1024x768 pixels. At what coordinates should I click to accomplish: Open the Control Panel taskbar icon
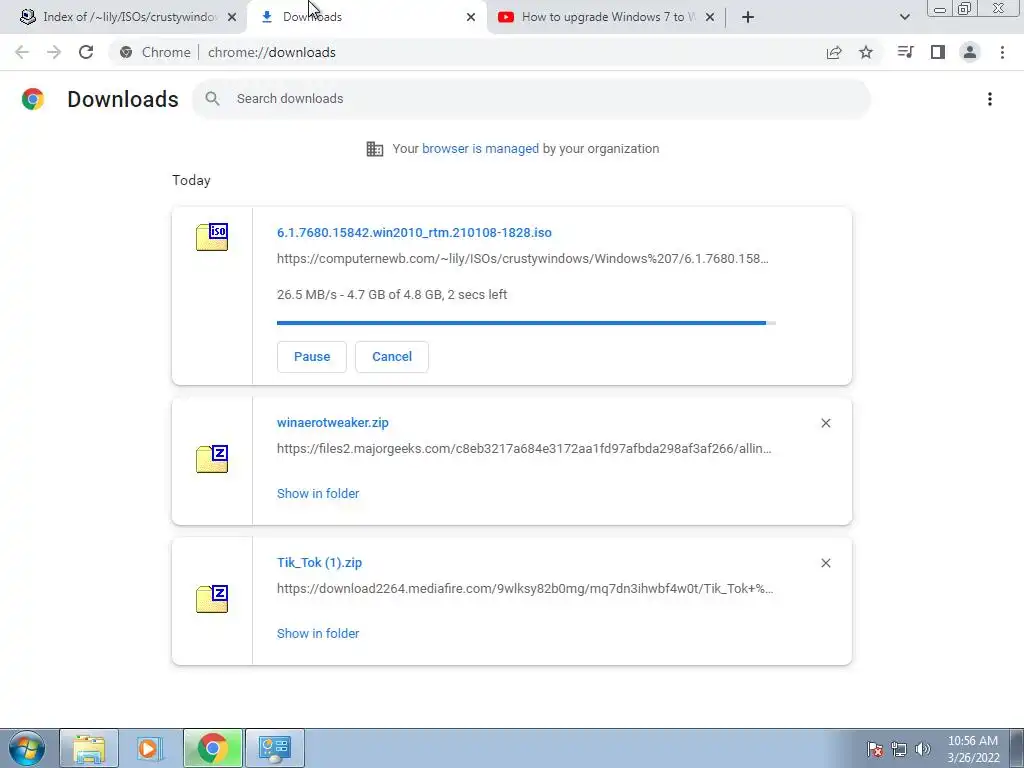pyautogui.click(x=274, y=748)
